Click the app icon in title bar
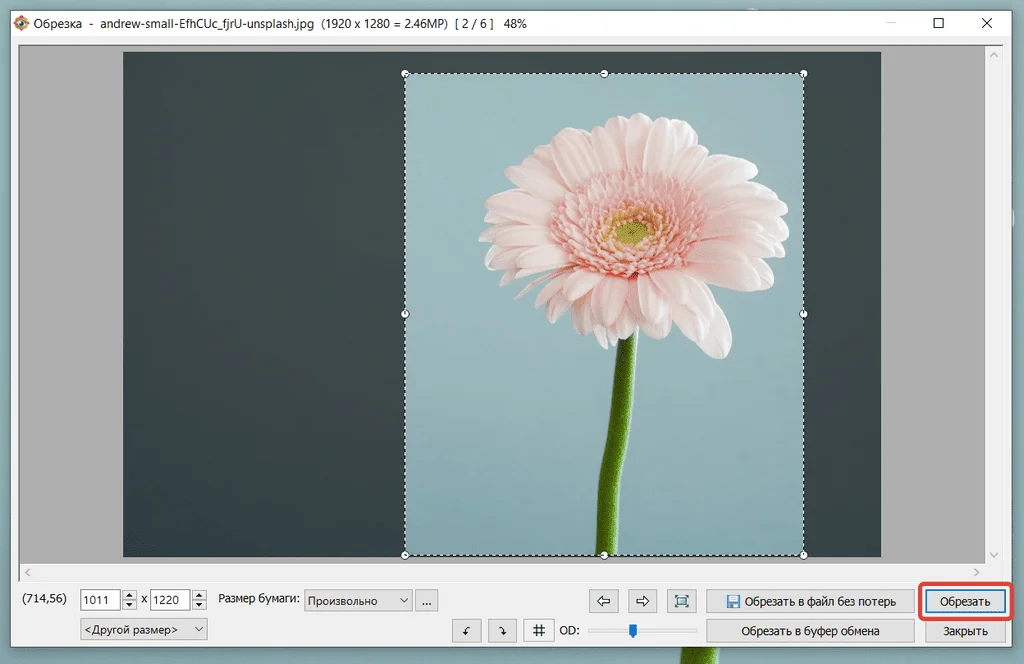 point(21,23)
